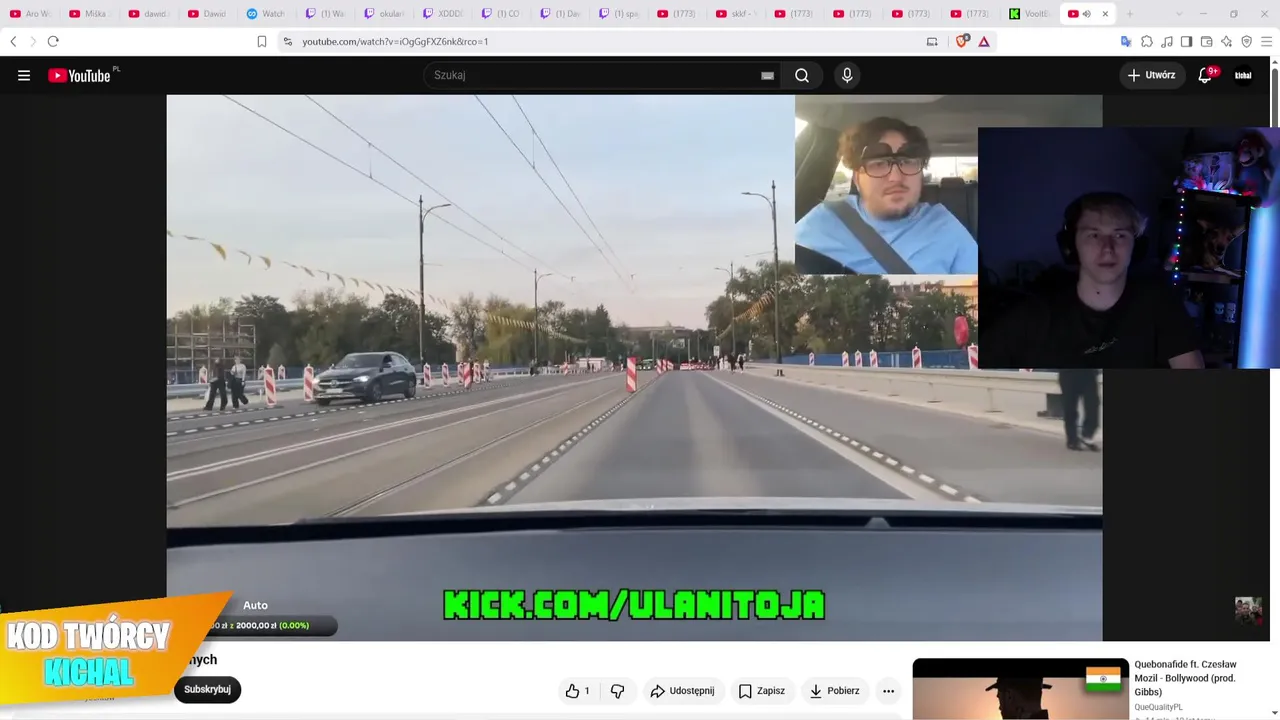Click the translate page icon
The width and height of the screenshot is (1280, 720).
[1126, 41]
